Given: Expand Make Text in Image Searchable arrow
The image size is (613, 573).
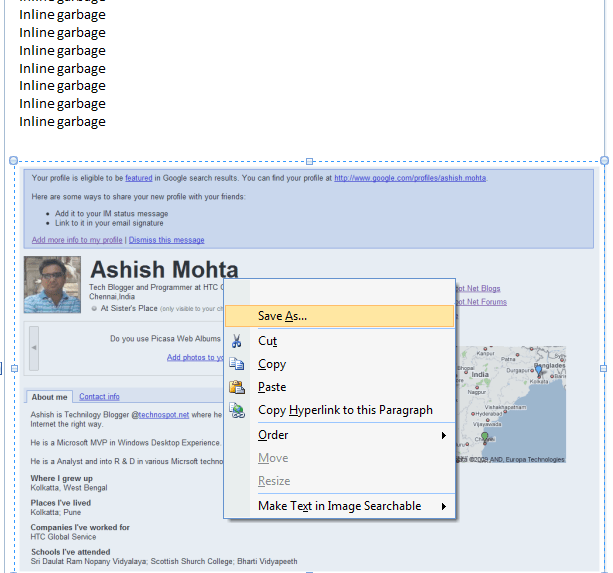Looking at the screenshot, I should tap(443, 506).
